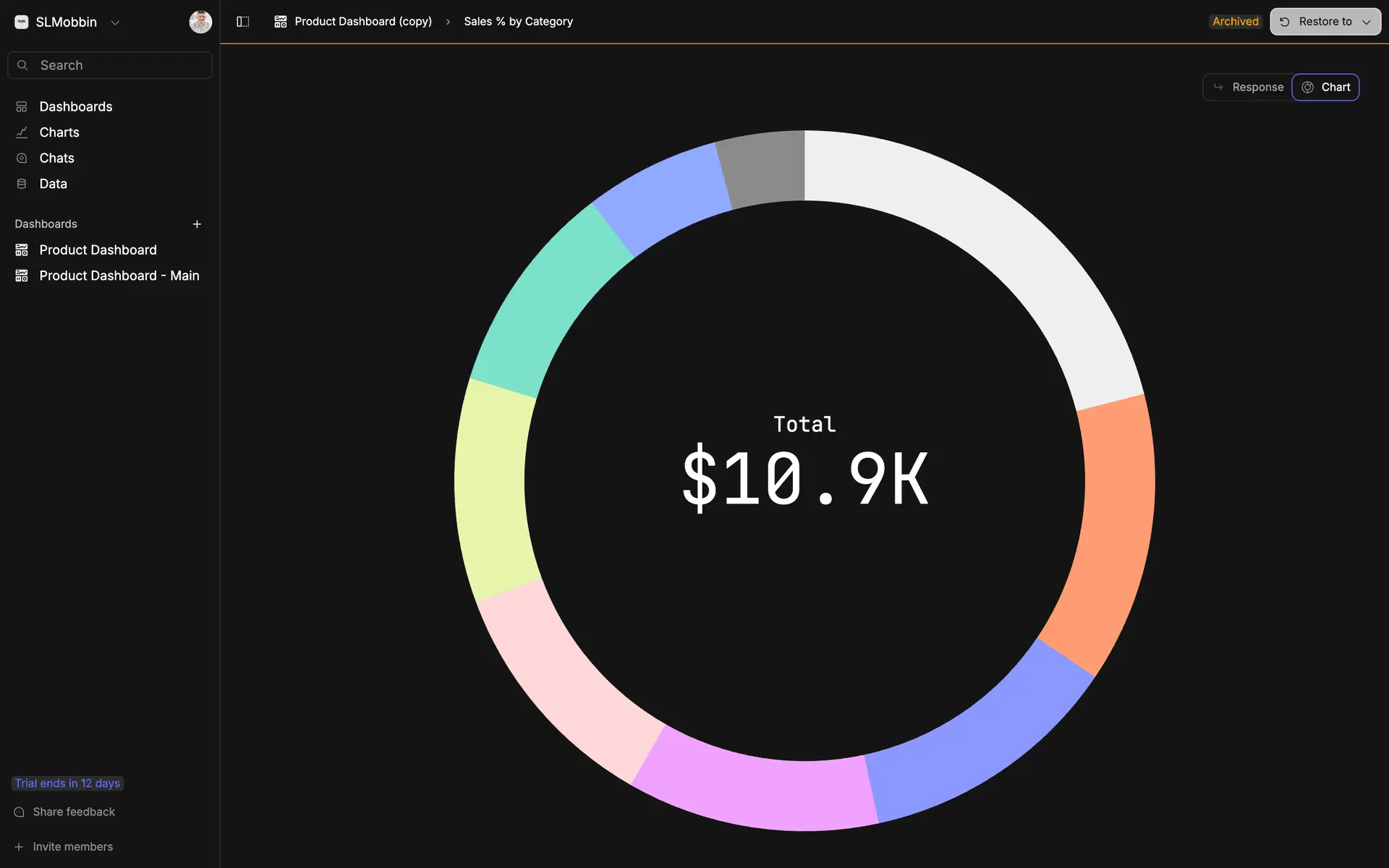Click the Invite members plus icon
This screenshot has height=868, width=1389.
point(20,847)
